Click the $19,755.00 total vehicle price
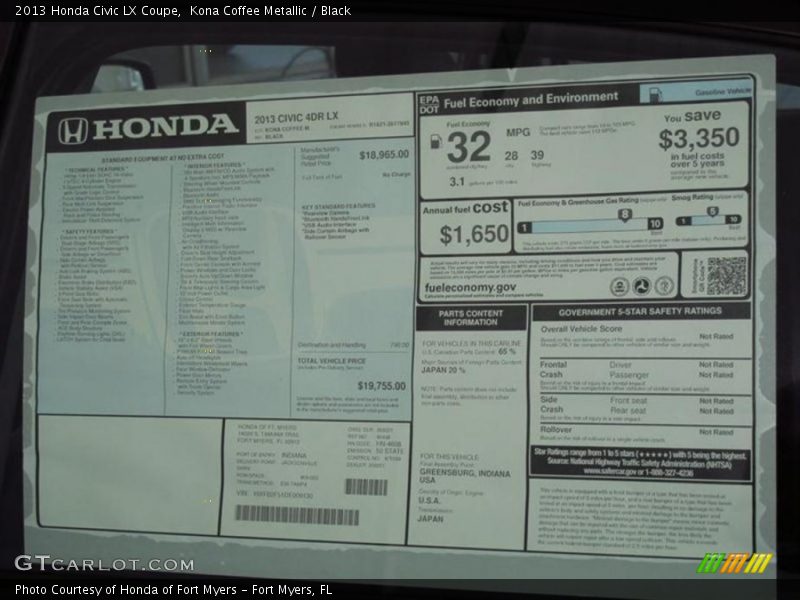The height and width of the screenshot is (600, 800). tap(381, 386)
